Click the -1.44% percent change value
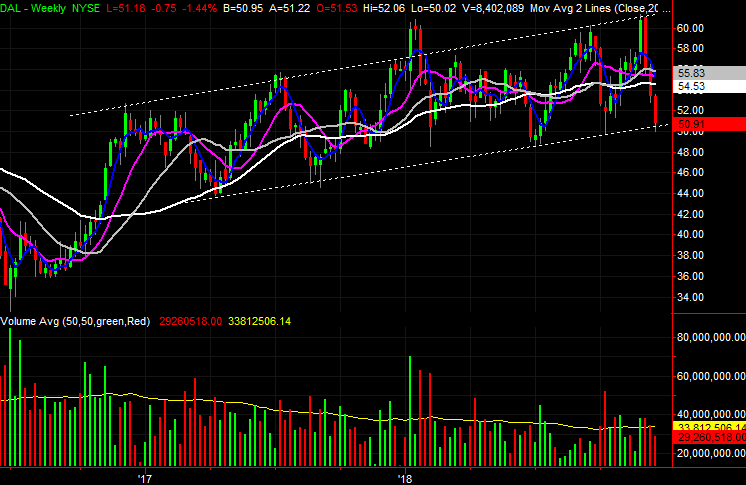Image resolution: width=746 pixels, height=485 pixels. pos(200,8)
